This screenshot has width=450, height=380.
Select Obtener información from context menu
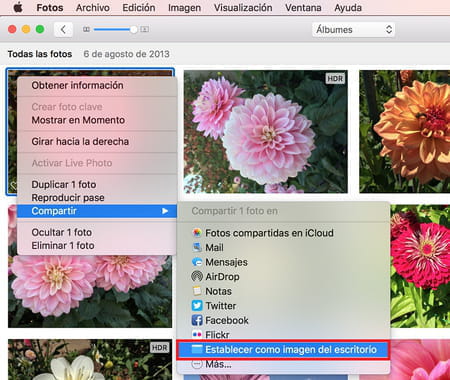click(77, 85)
